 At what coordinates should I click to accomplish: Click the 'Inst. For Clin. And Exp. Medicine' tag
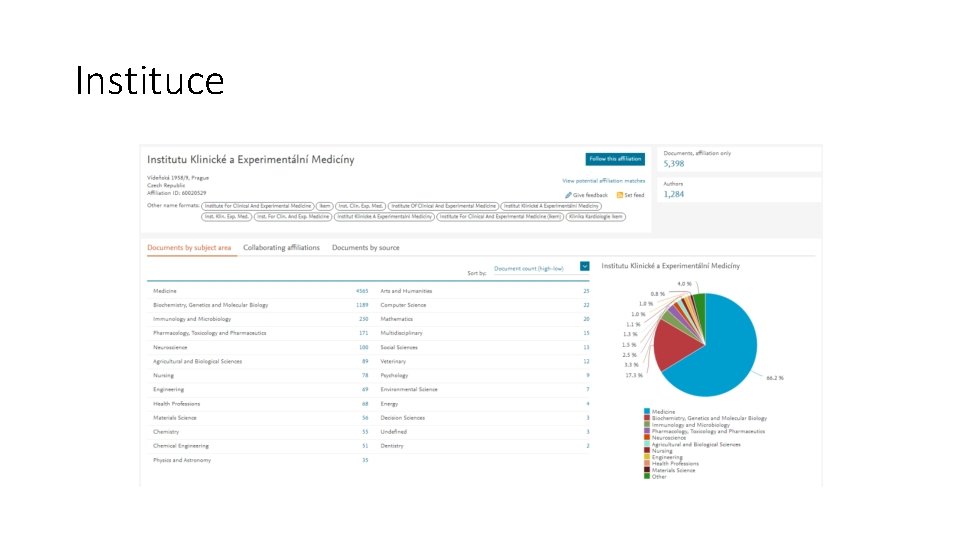pyautogui.click(x=293, y=217)
